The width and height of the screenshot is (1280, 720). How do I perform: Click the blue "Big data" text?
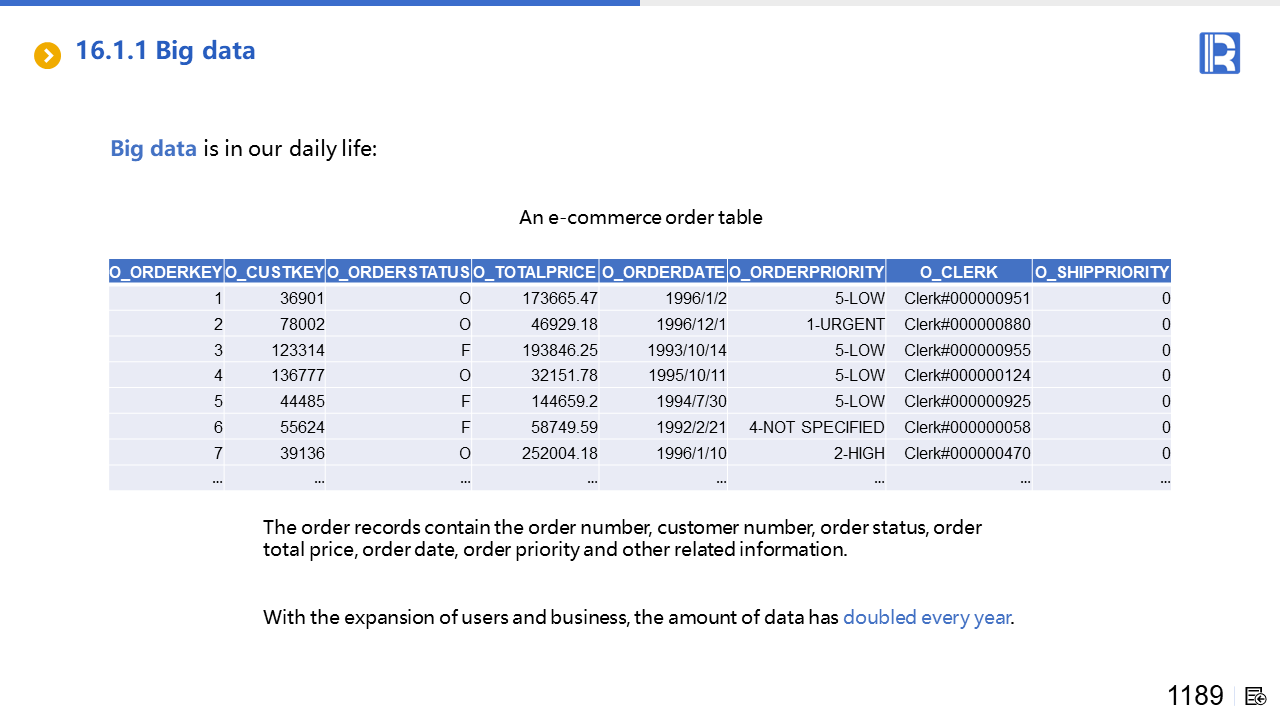(x=153, y=149)
